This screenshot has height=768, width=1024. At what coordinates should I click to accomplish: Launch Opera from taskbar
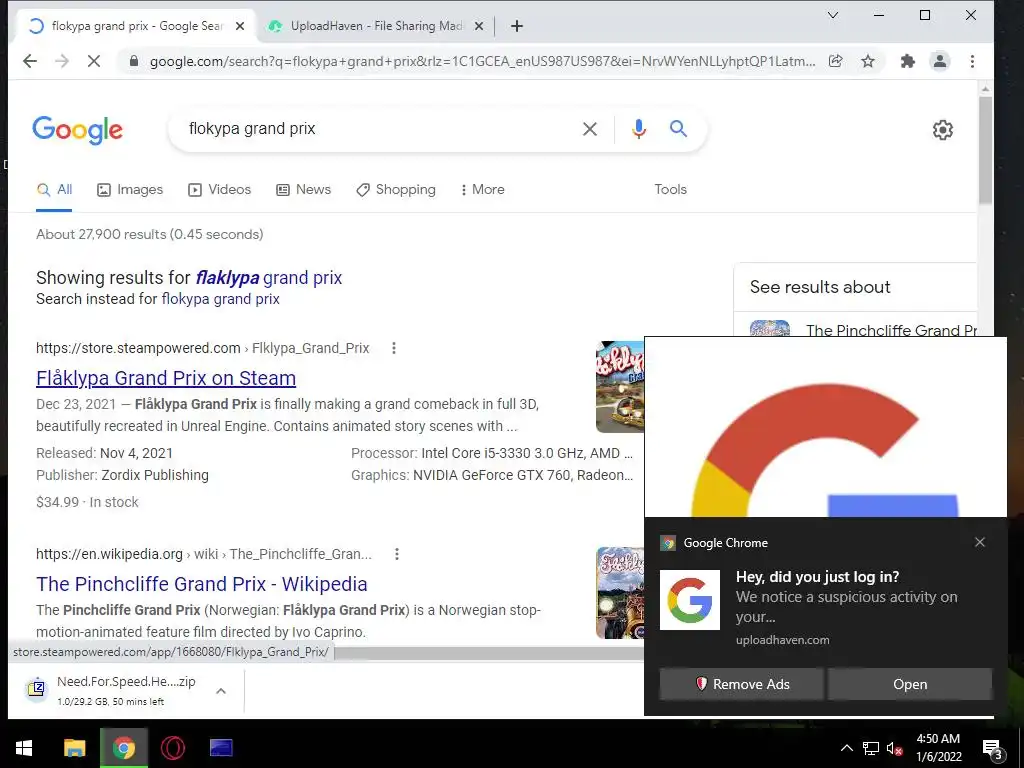pyautogui.click(x=172, y=748)
